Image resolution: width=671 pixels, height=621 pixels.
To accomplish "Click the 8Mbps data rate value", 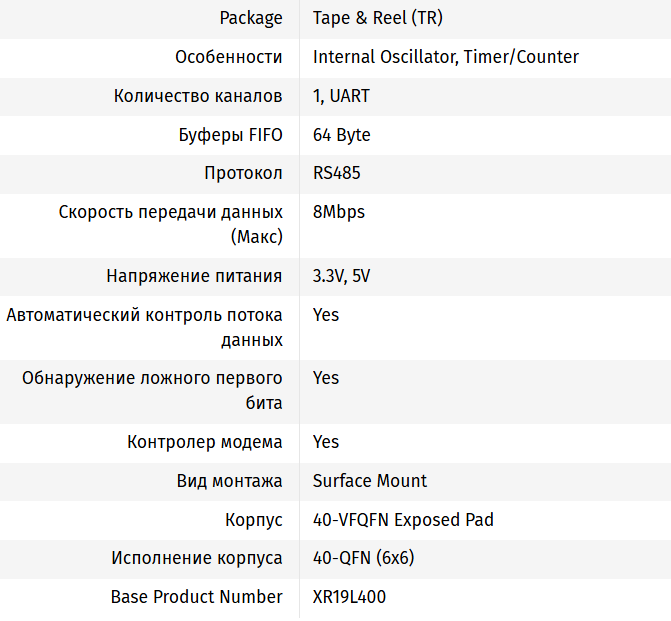I will point(338,212).
